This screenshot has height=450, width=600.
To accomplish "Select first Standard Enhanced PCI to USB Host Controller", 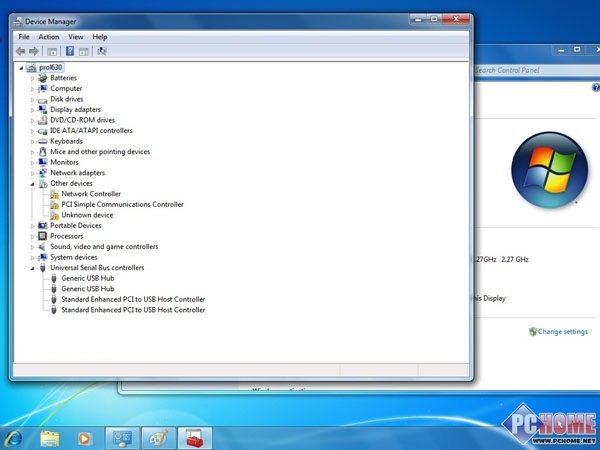I will click(133, 299).
